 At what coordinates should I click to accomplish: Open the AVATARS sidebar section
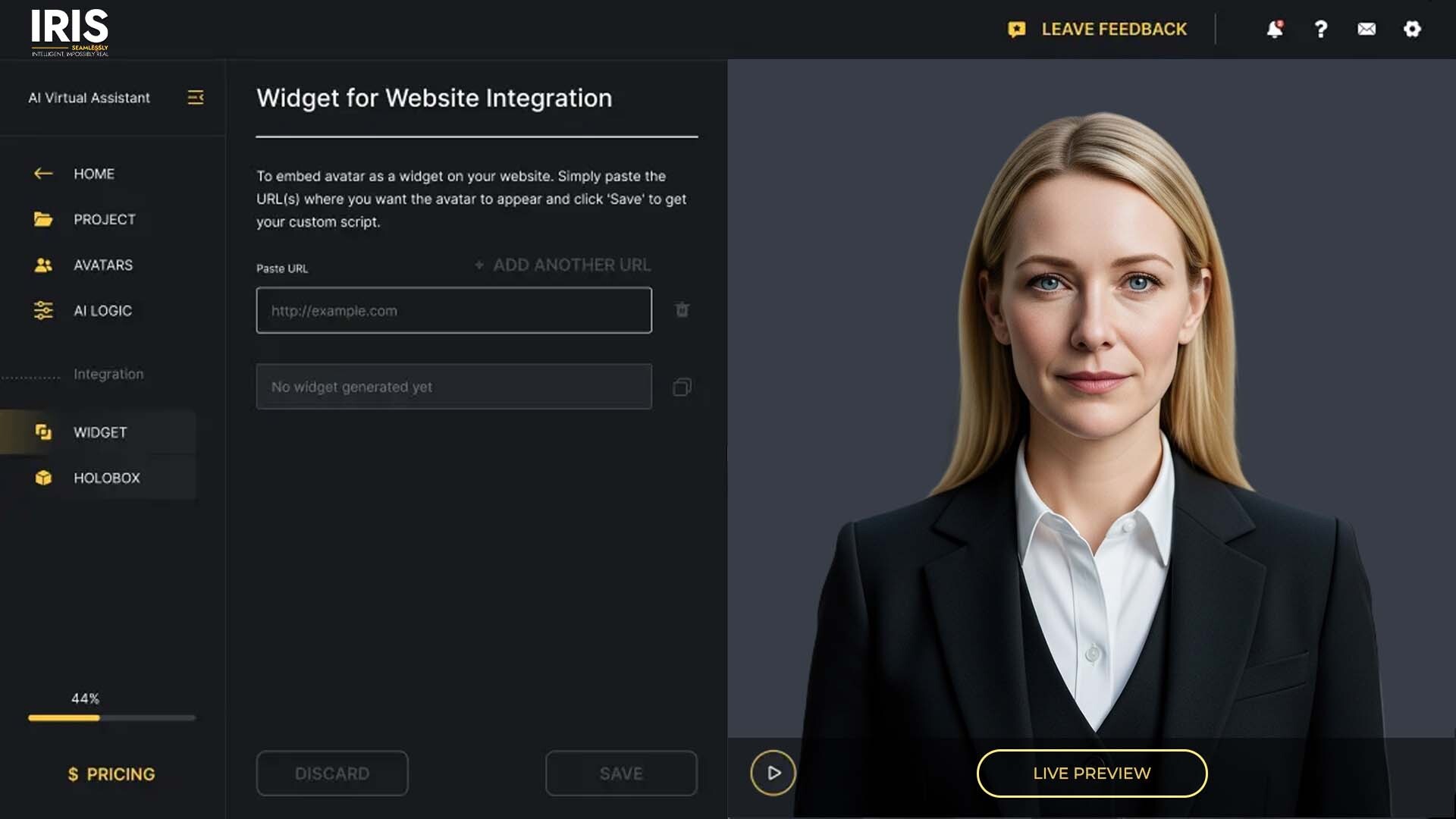pos(102,265)
